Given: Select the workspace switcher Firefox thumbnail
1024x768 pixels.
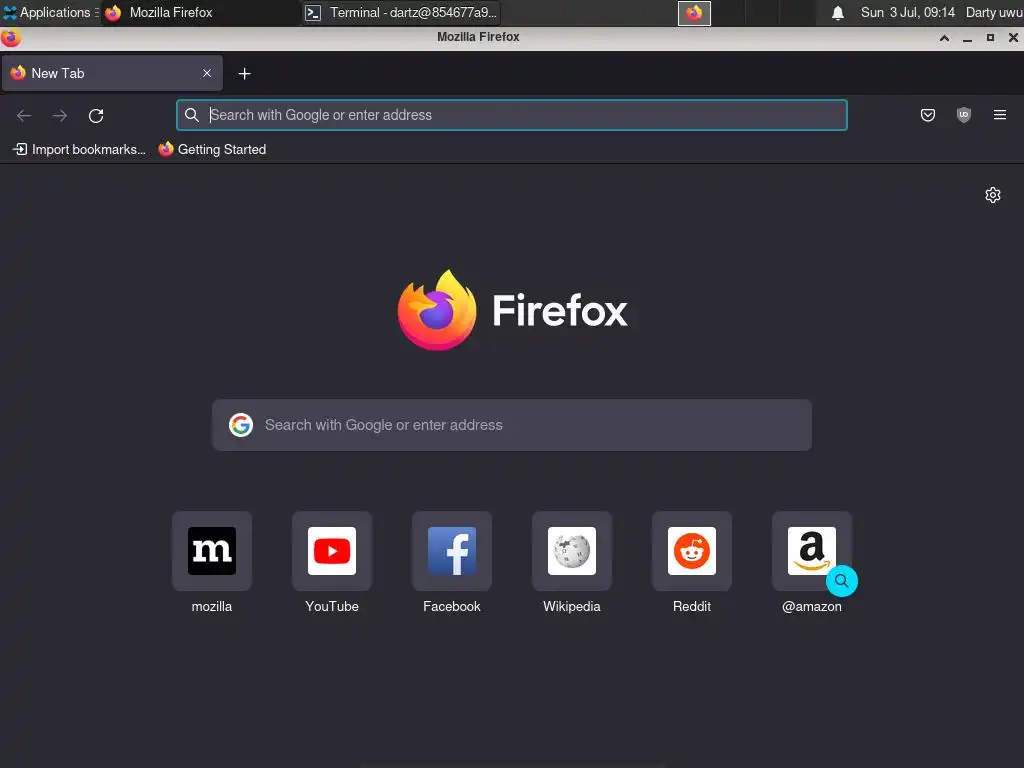Looking at the screenshot, I should tap(694, 13).
